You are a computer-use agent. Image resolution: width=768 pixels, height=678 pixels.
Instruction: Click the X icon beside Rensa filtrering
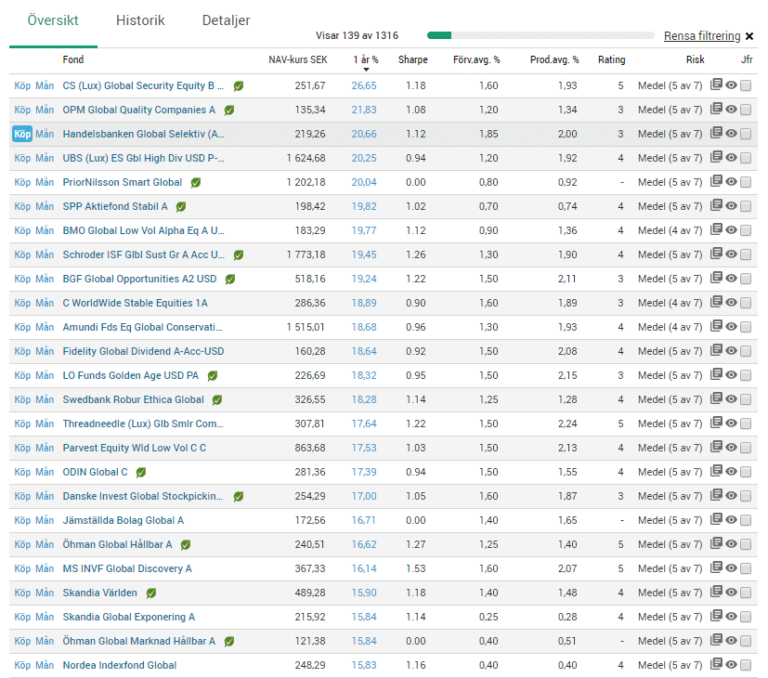(x=749, y=36)
